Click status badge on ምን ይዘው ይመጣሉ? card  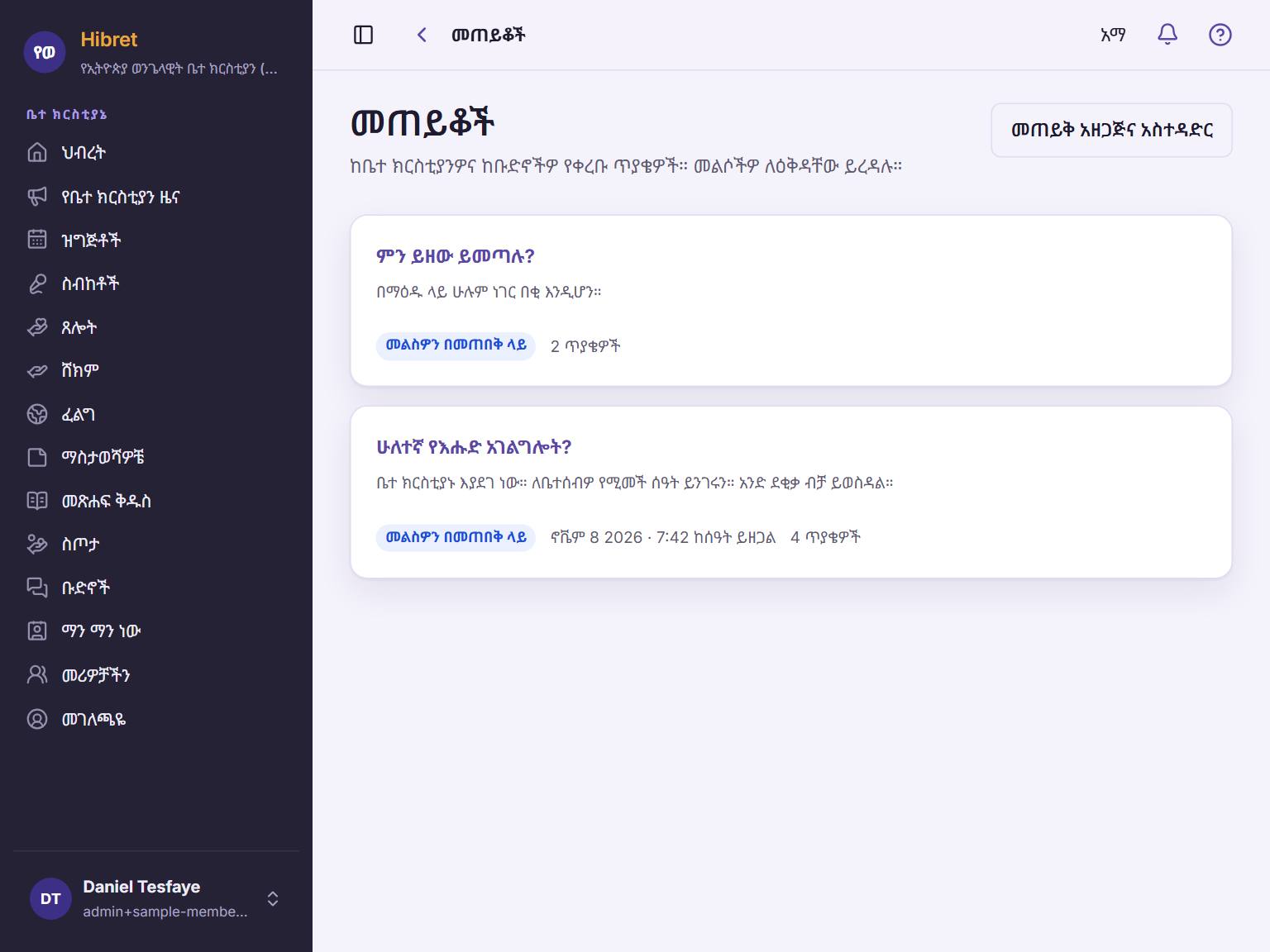(456, 345)
